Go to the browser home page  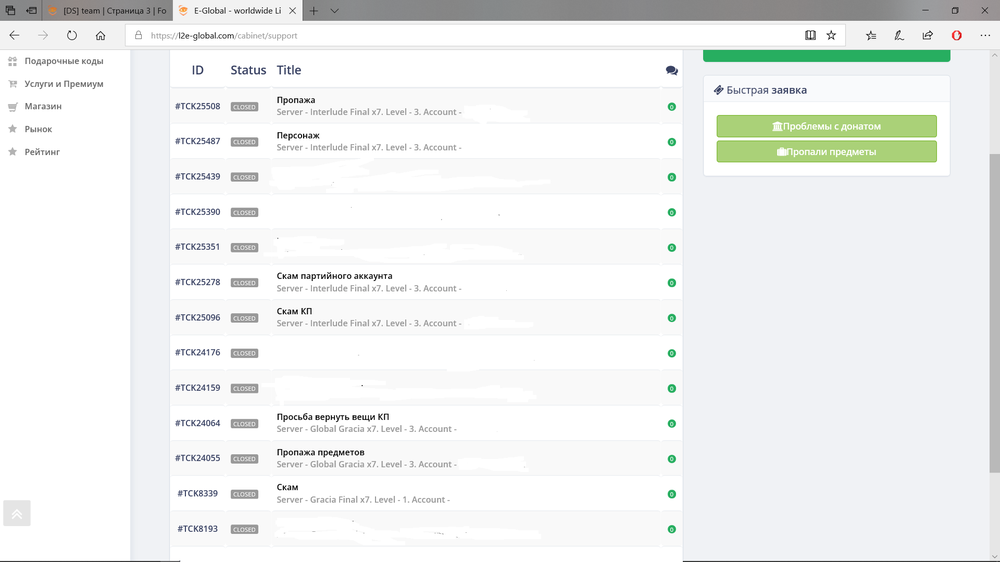(x=100, y=35)
